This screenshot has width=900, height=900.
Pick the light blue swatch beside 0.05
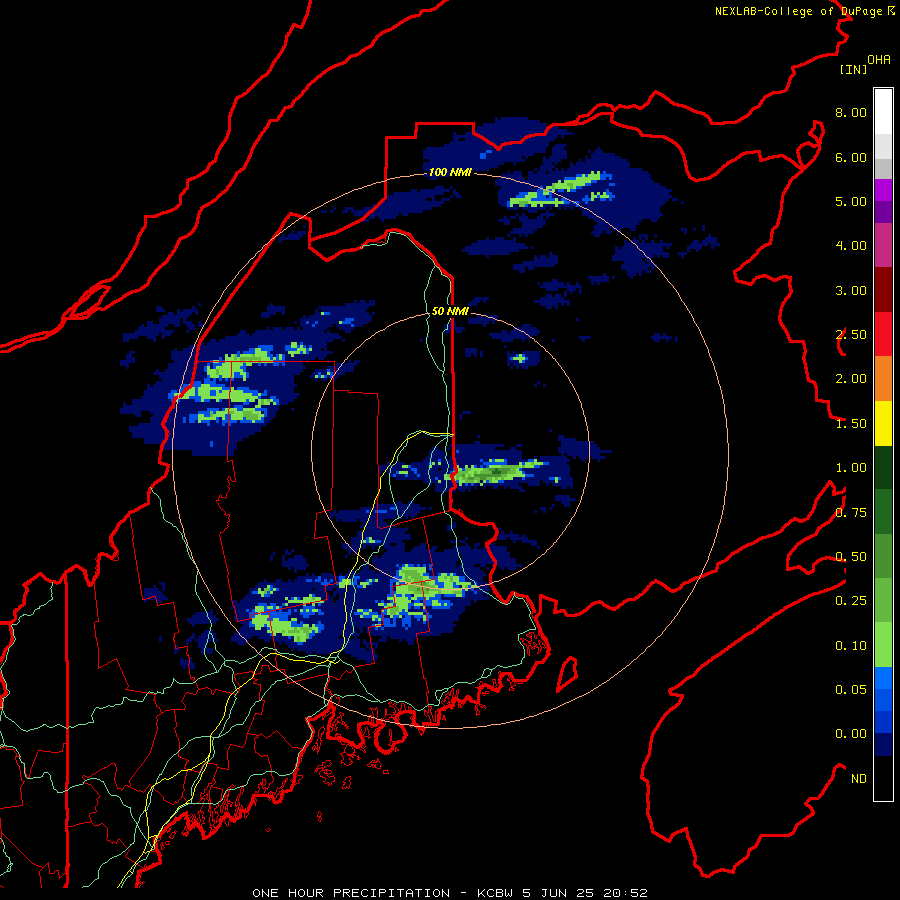click(883, 678)
